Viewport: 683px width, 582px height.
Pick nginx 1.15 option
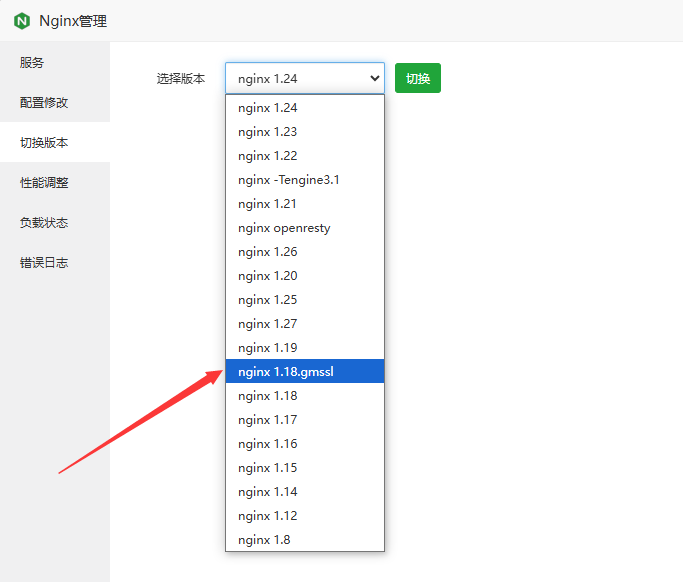(305, 467)
